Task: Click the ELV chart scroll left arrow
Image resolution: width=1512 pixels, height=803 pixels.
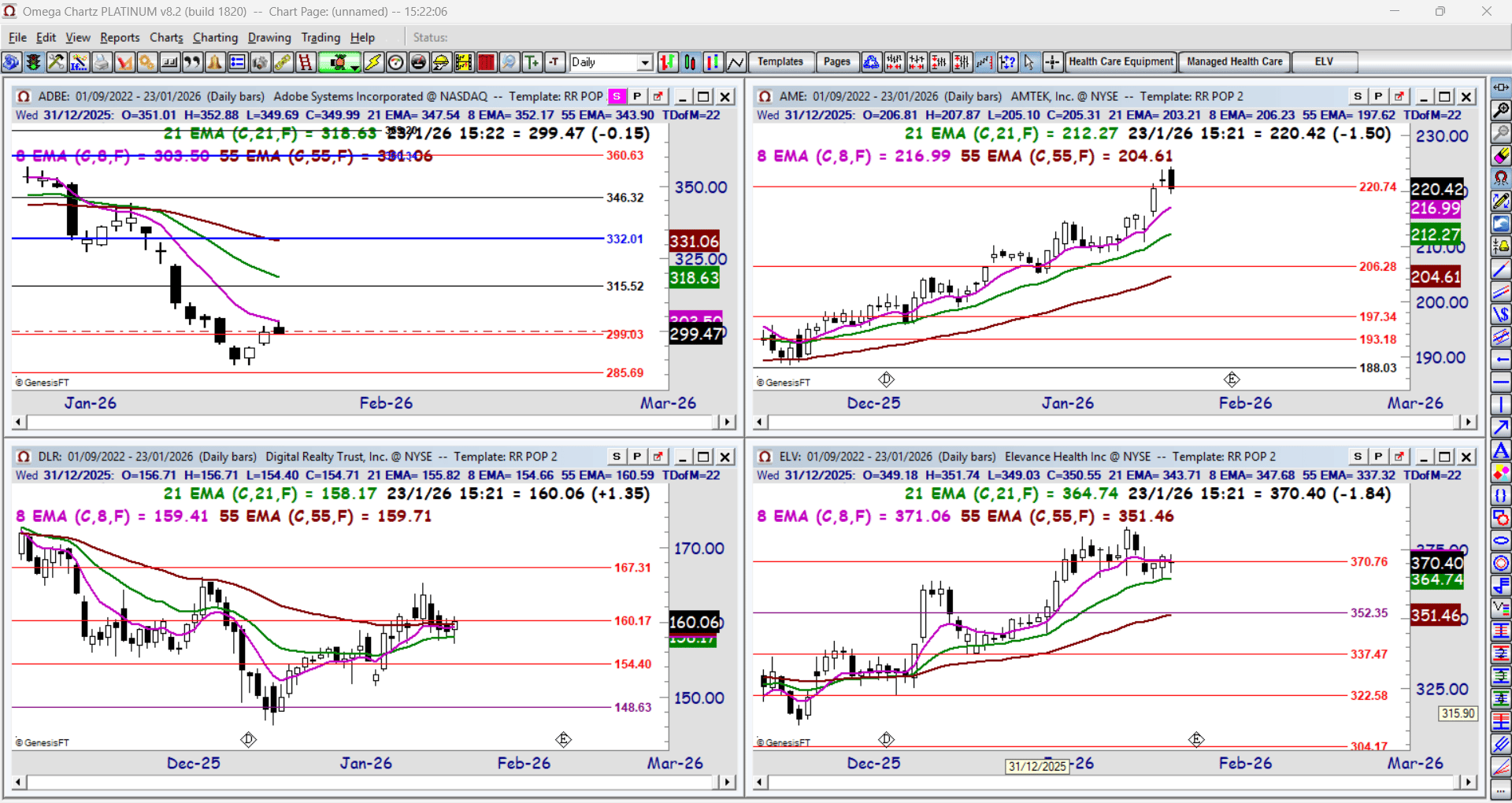Action: tap(760, 783)
